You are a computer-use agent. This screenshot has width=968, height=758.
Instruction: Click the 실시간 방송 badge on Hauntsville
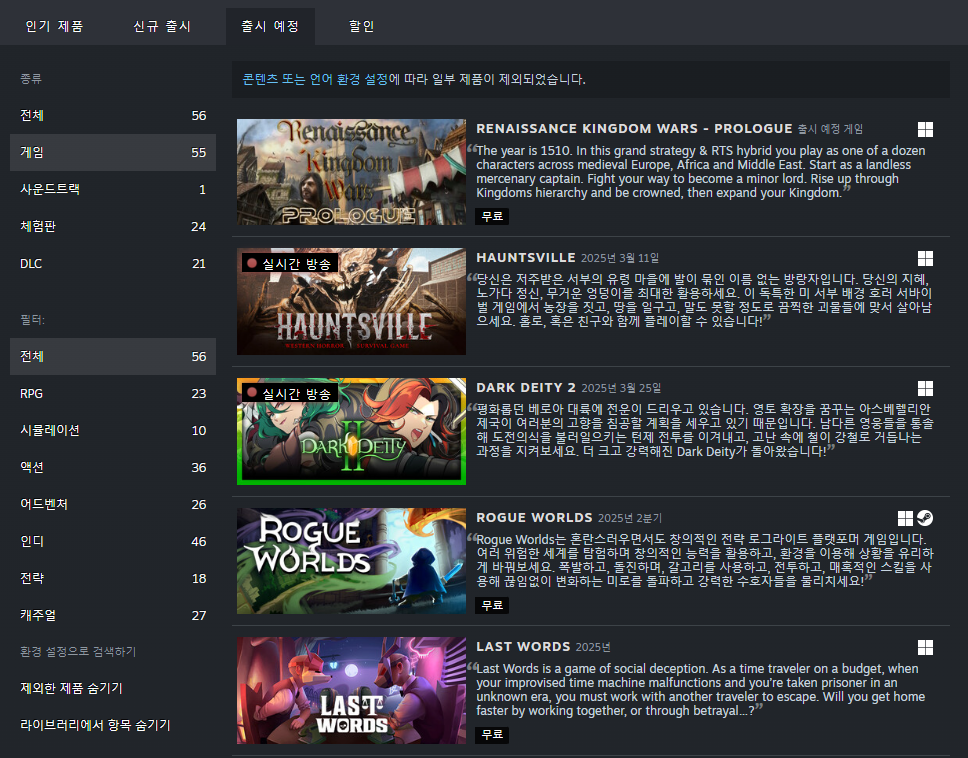coord(290,264)
